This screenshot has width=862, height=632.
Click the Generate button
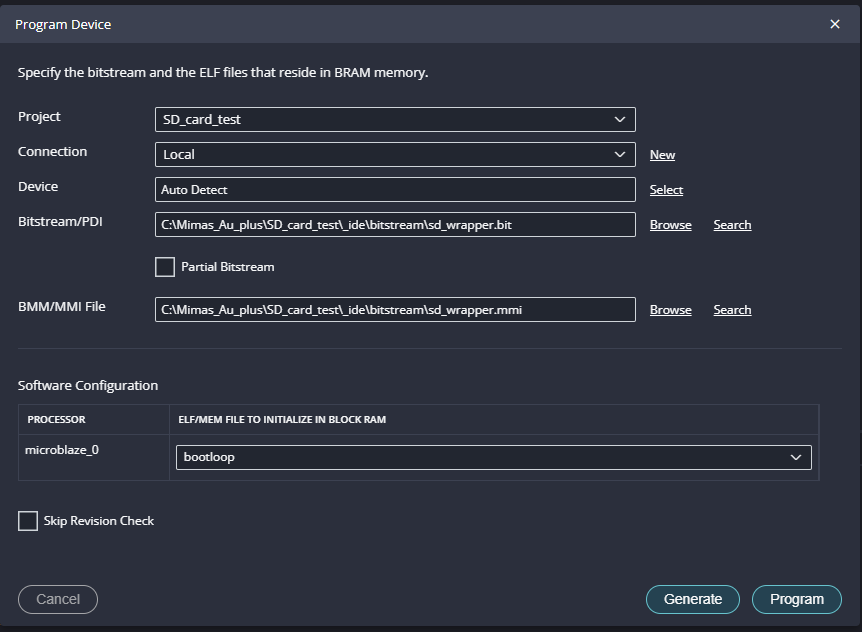693,599
